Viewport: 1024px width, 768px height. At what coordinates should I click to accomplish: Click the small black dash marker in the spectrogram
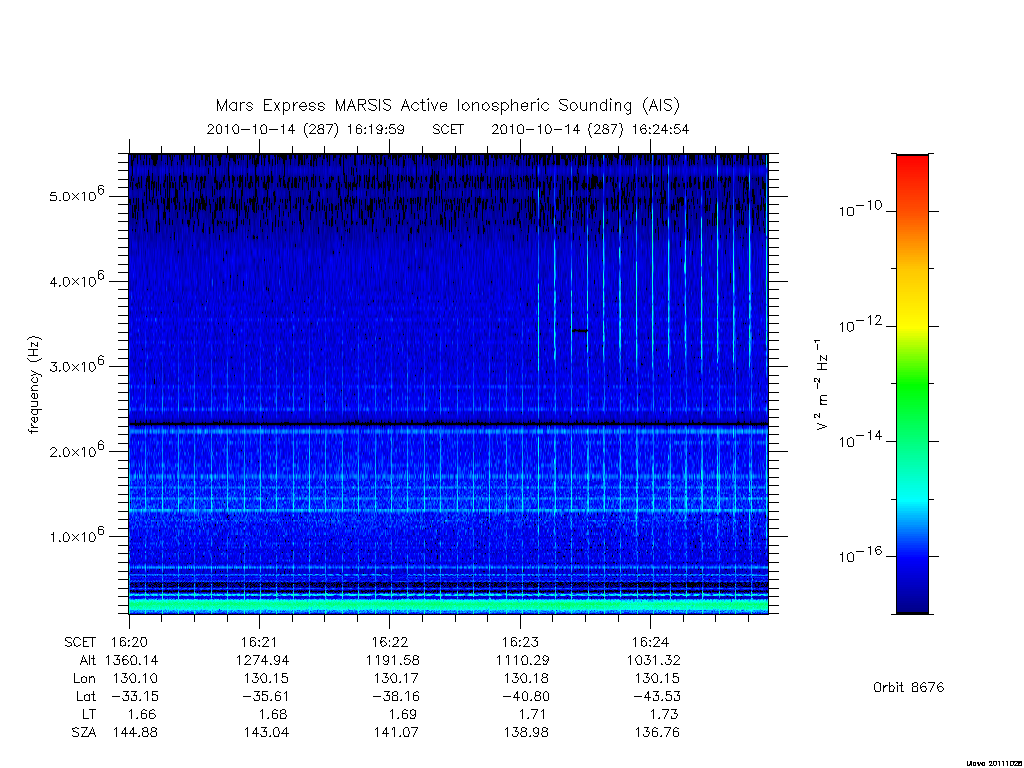(580, 331)
